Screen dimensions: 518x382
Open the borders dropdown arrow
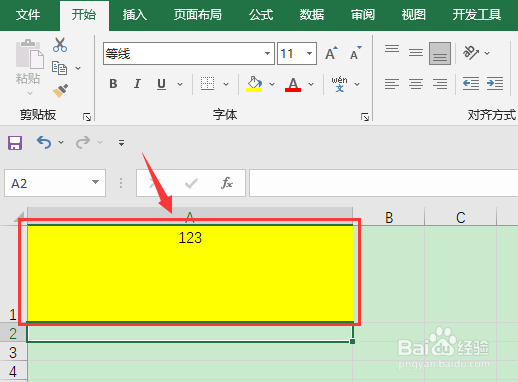point(226,84)
